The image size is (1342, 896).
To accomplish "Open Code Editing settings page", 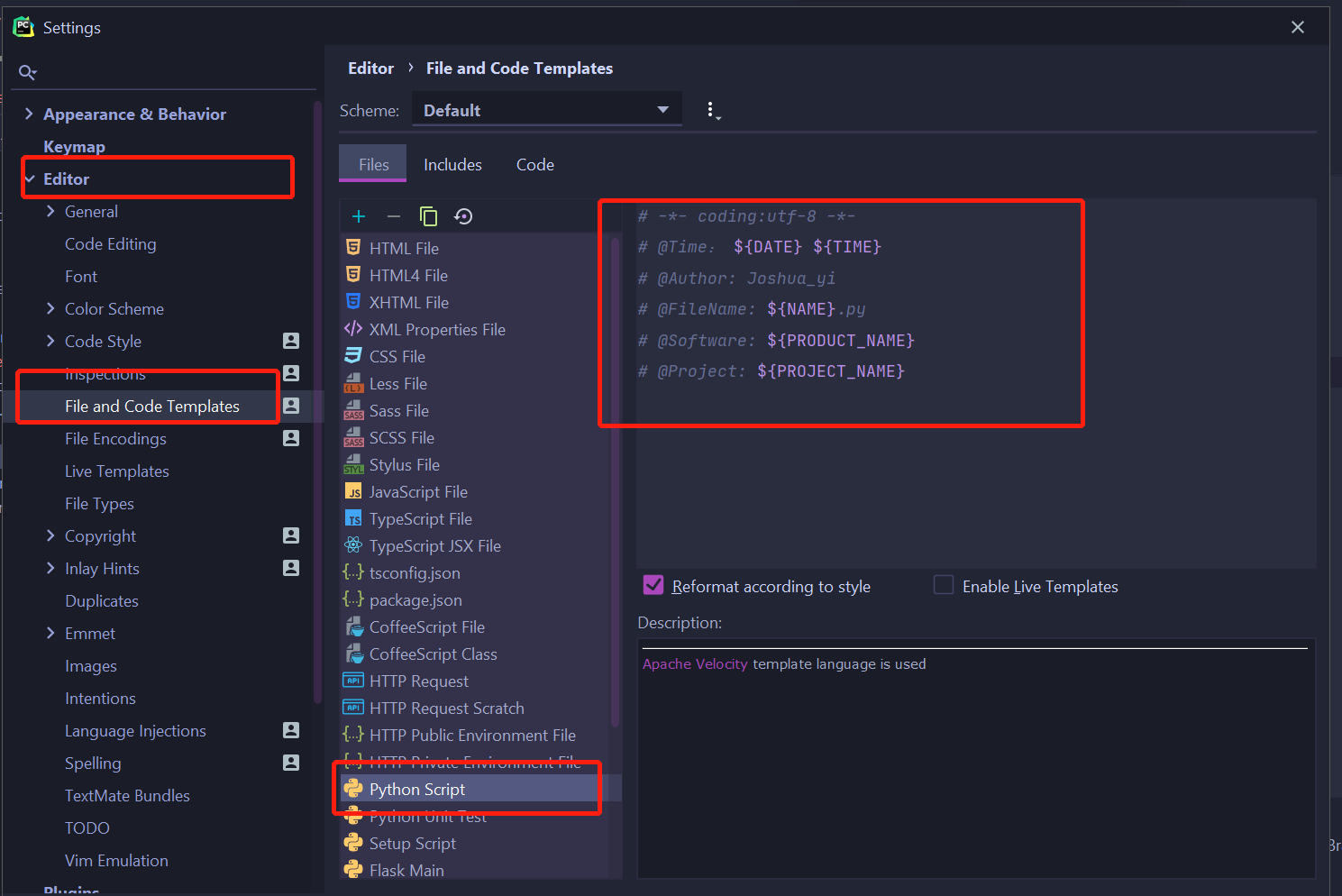I will point(111,243).
